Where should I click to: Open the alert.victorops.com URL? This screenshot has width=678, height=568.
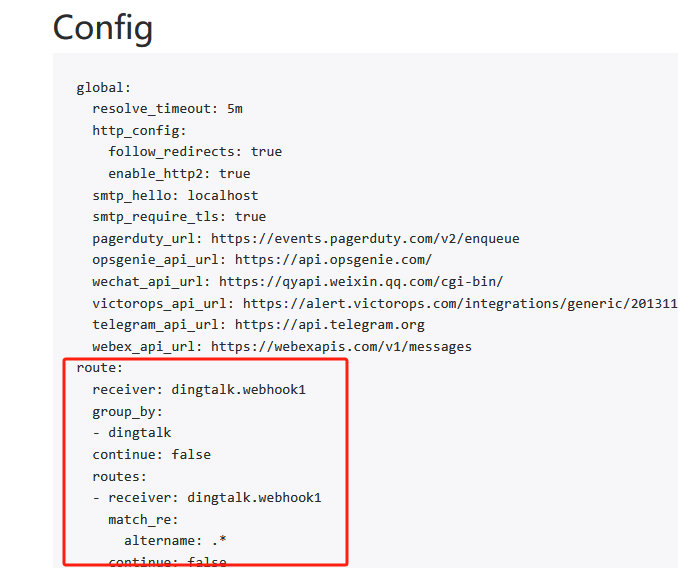tap(460, 303)
